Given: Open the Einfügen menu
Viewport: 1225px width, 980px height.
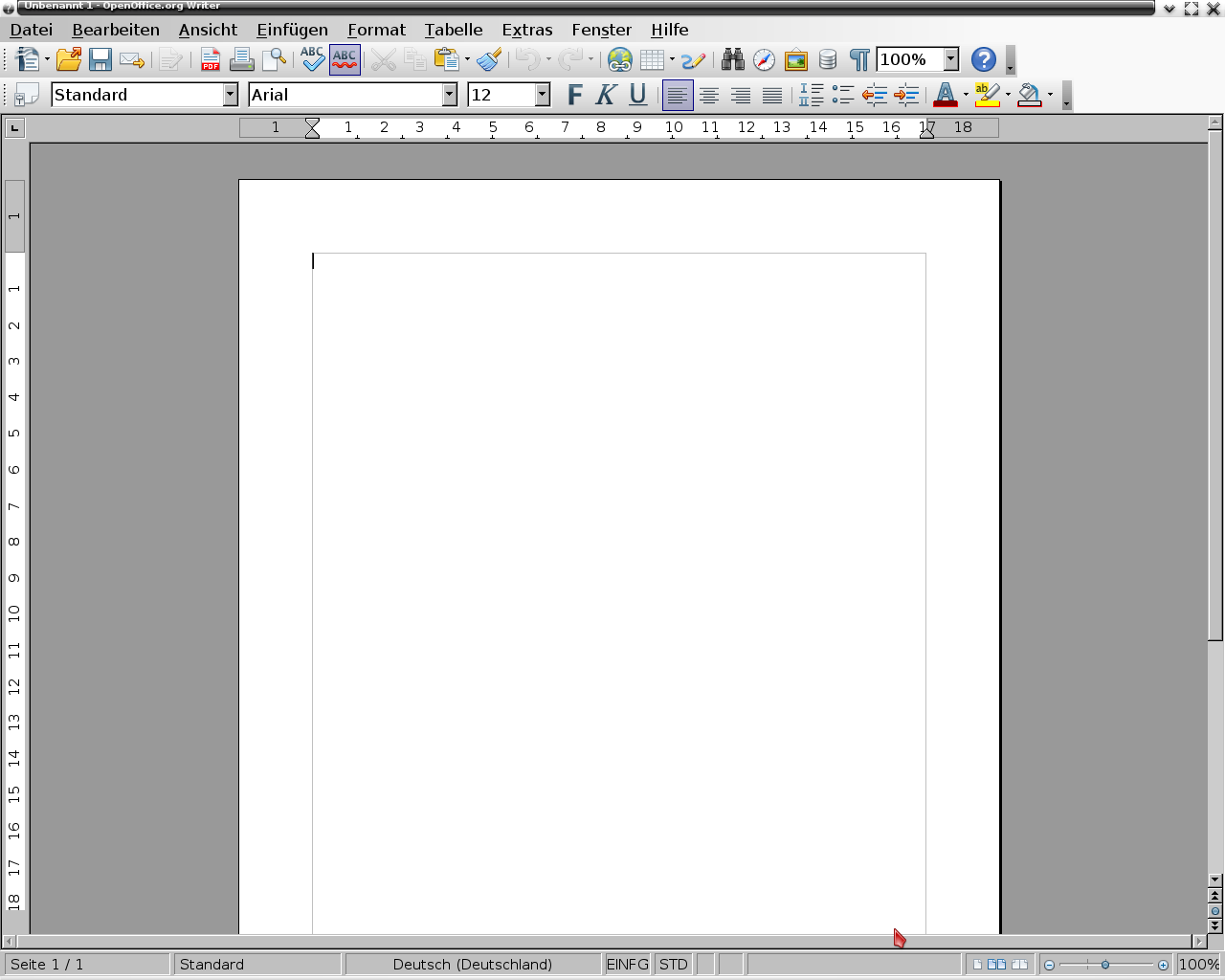Looking at the screenshot, I should (x=292, y=30).
